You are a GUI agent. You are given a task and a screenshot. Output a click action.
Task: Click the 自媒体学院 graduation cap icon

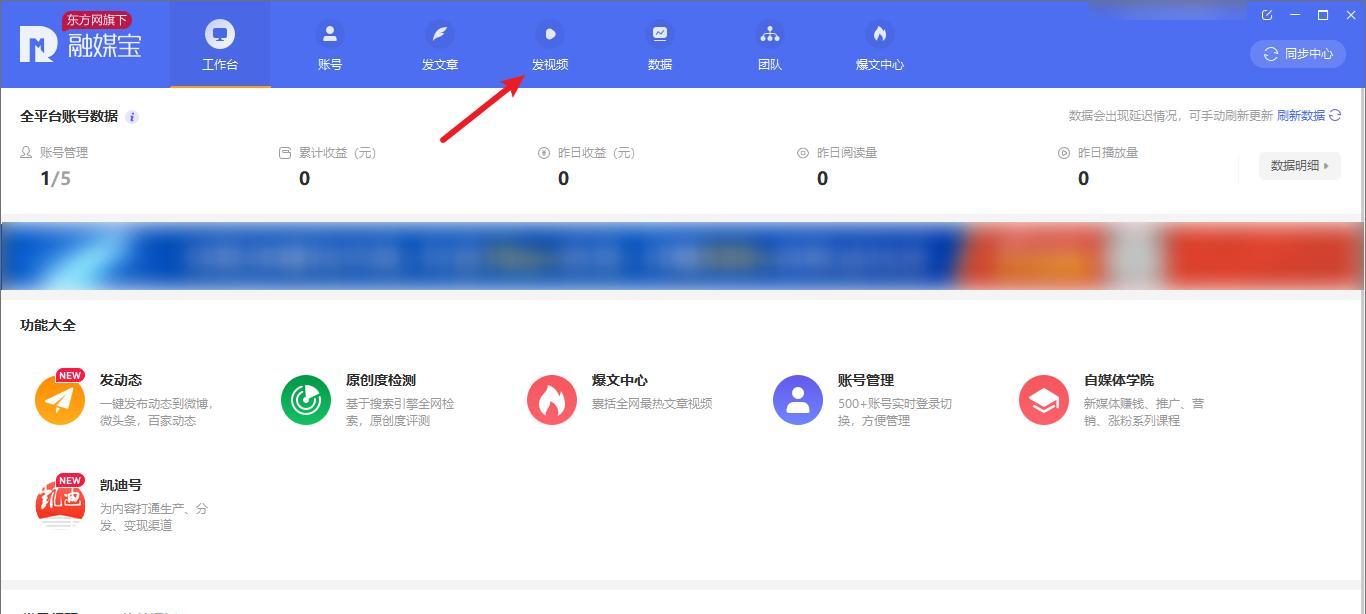(x=1044, y=400)
